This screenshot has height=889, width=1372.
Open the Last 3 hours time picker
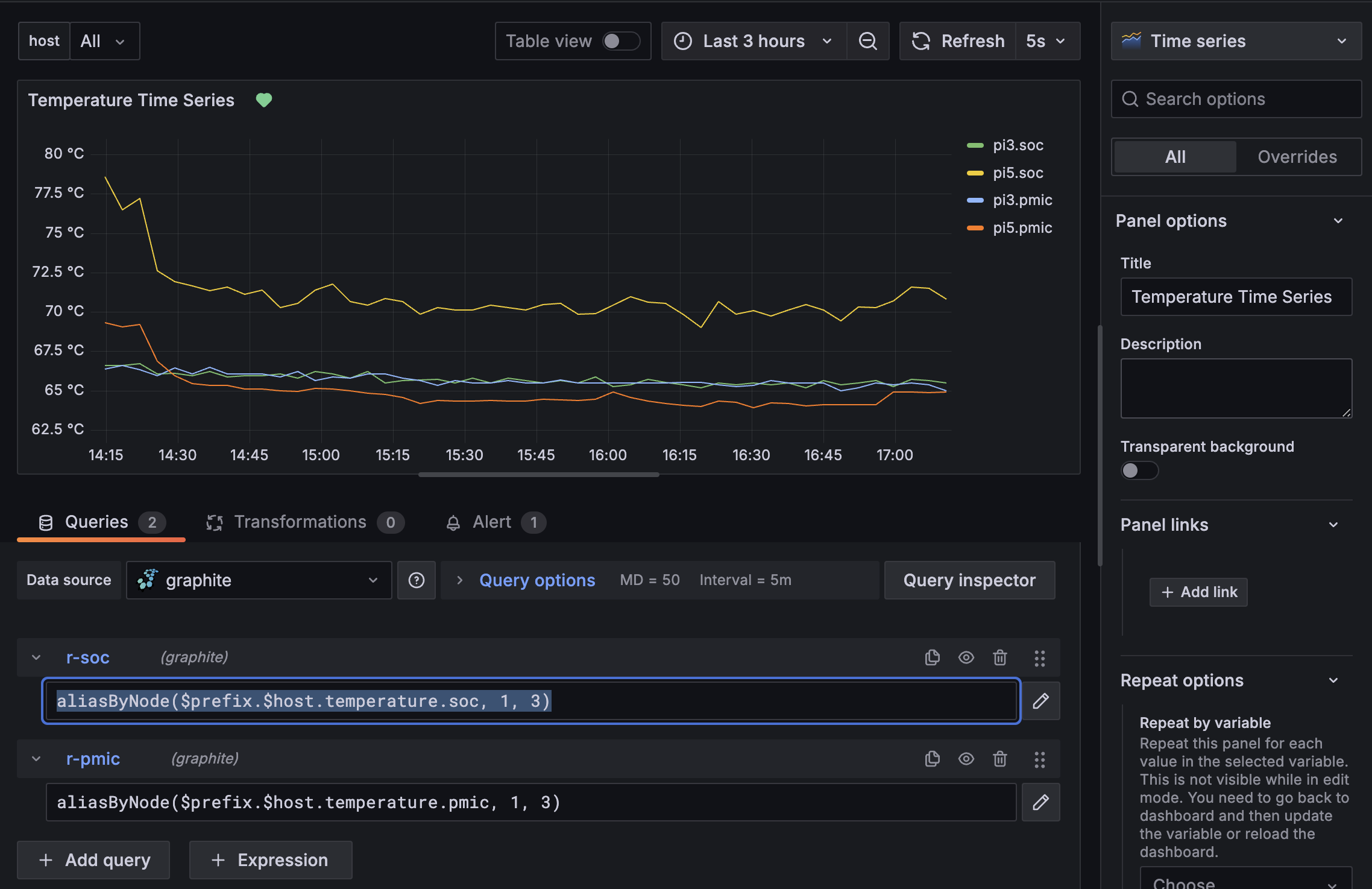pos(754,41)
